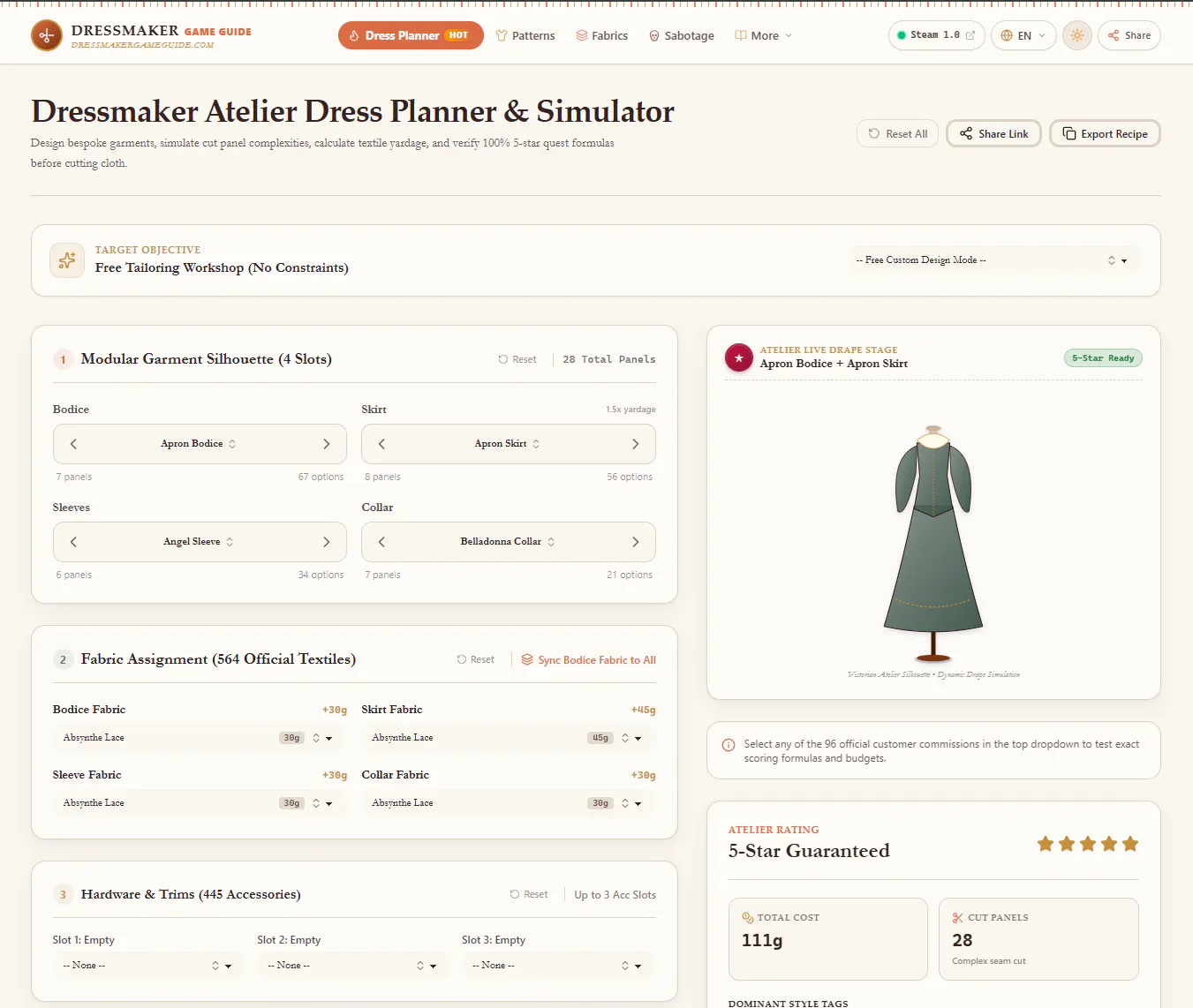The image size is (1193, 1008).
Task: Open the Bodice Fabric dropdown
Action: pos(200,738)
